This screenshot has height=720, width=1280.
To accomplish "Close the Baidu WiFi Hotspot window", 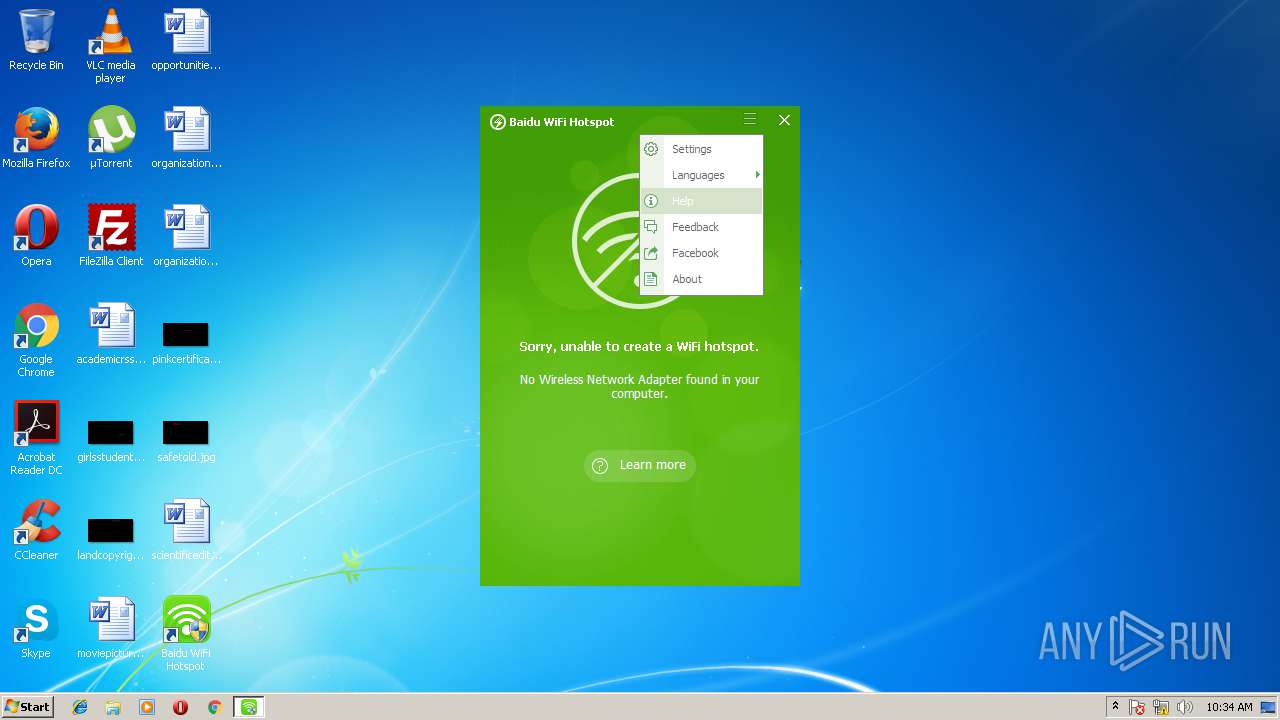I will coord(784,120).
